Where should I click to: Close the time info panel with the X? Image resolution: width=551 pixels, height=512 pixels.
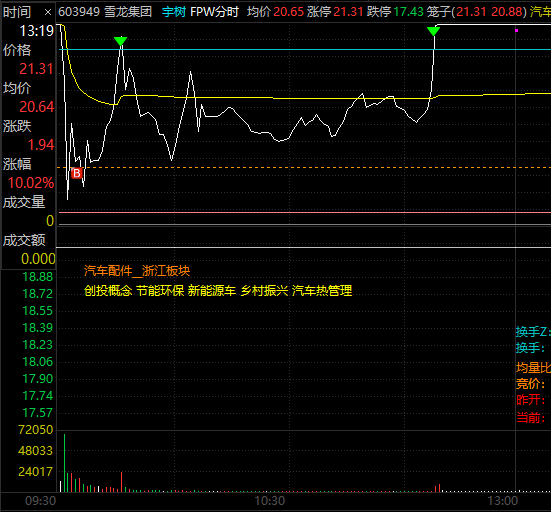pos(48,13)
